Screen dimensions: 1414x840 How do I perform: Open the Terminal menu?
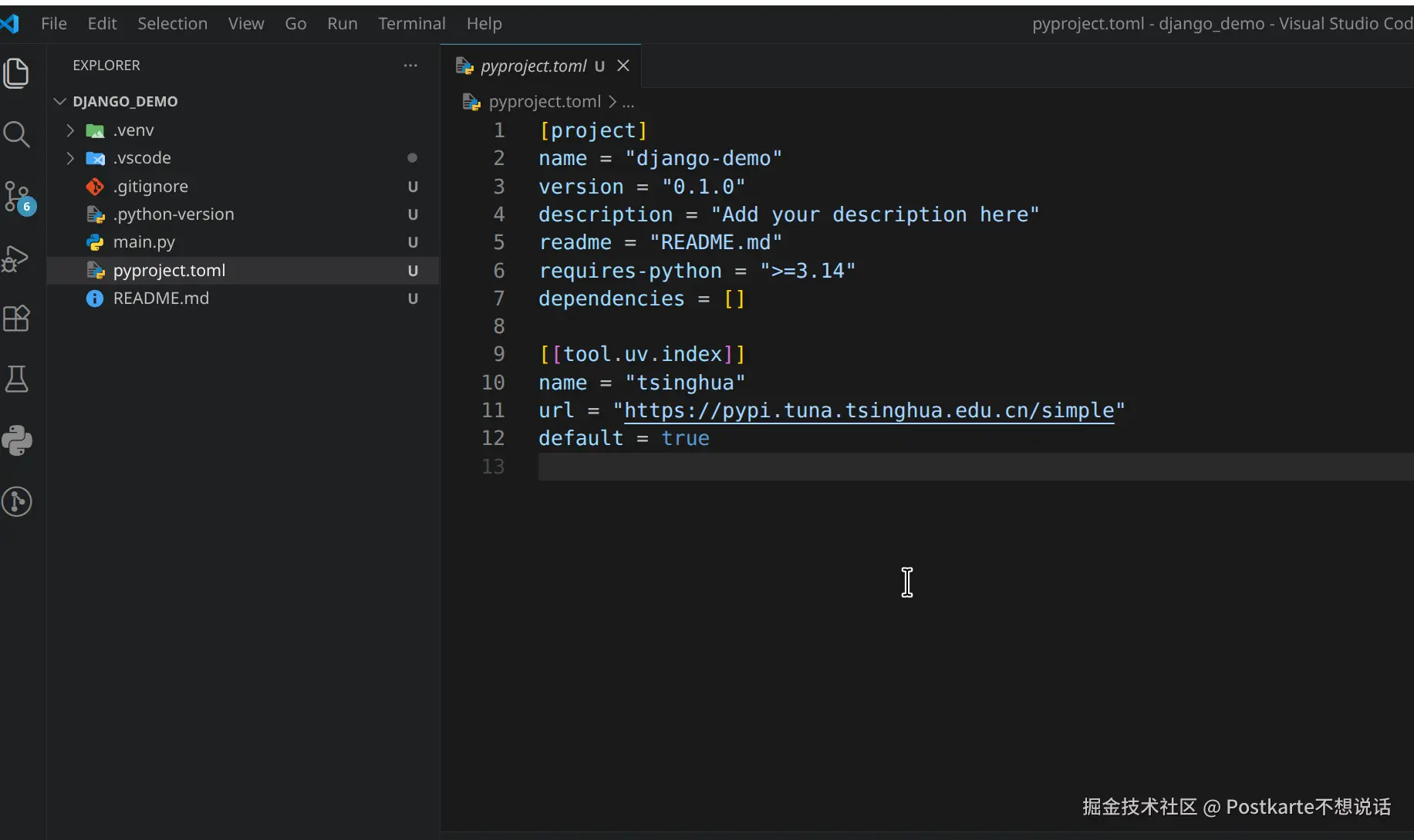click(412, 24)
